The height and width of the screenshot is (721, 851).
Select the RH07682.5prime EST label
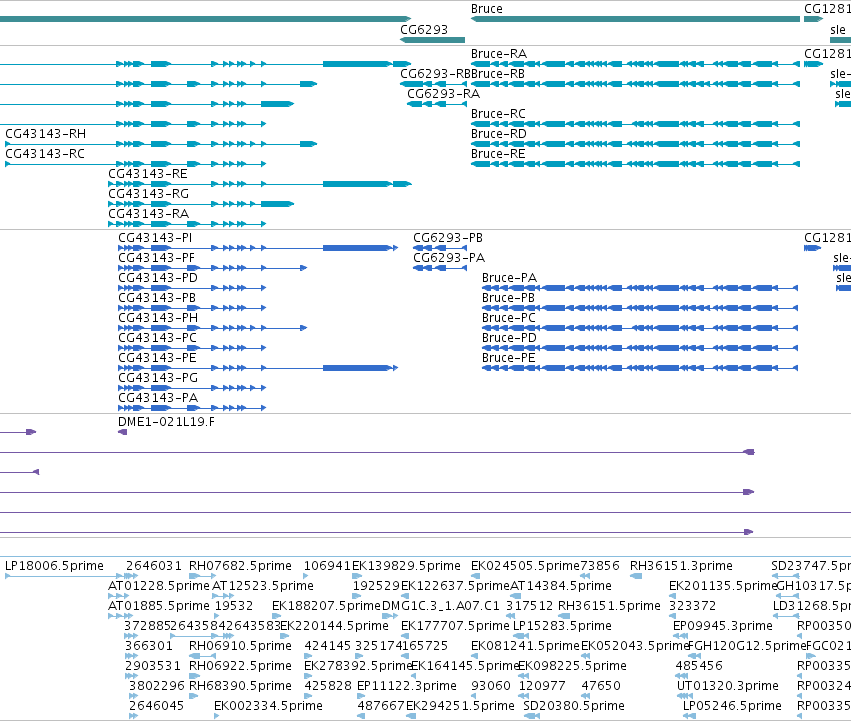click(x=240, y=566)
